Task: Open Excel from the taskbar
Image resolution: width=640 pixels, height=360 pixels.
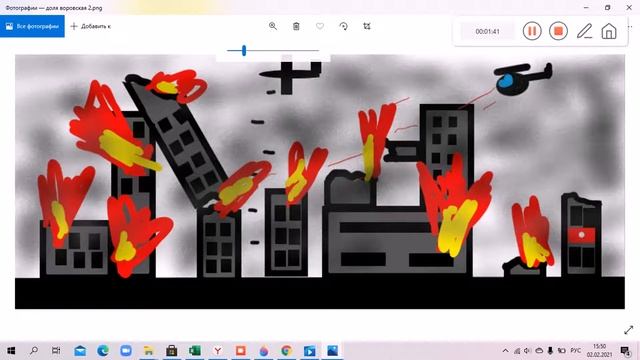Action: click(195, 351)
